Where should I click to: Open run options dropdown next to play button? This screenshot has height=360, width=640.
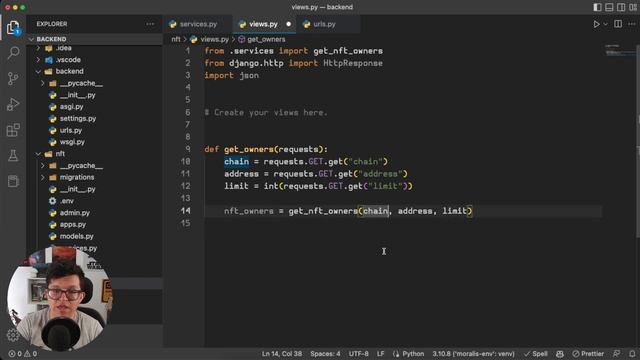(x=606, y=24)
